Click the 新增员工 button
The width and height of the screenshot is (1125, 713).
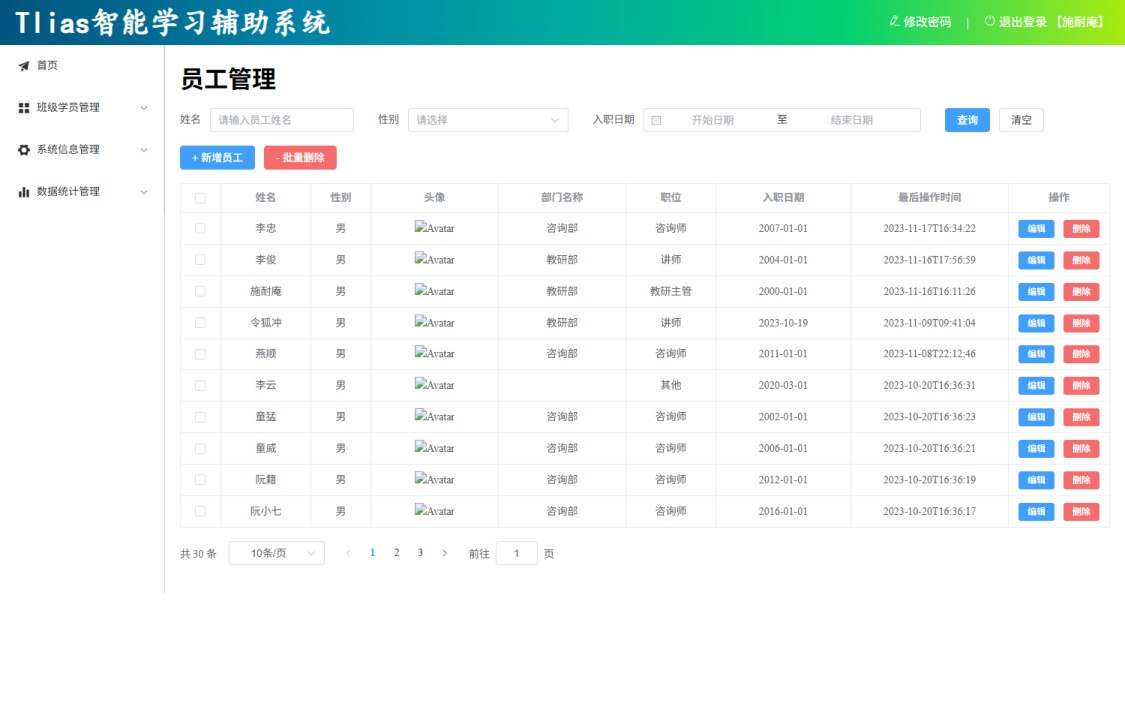(217, 158)
